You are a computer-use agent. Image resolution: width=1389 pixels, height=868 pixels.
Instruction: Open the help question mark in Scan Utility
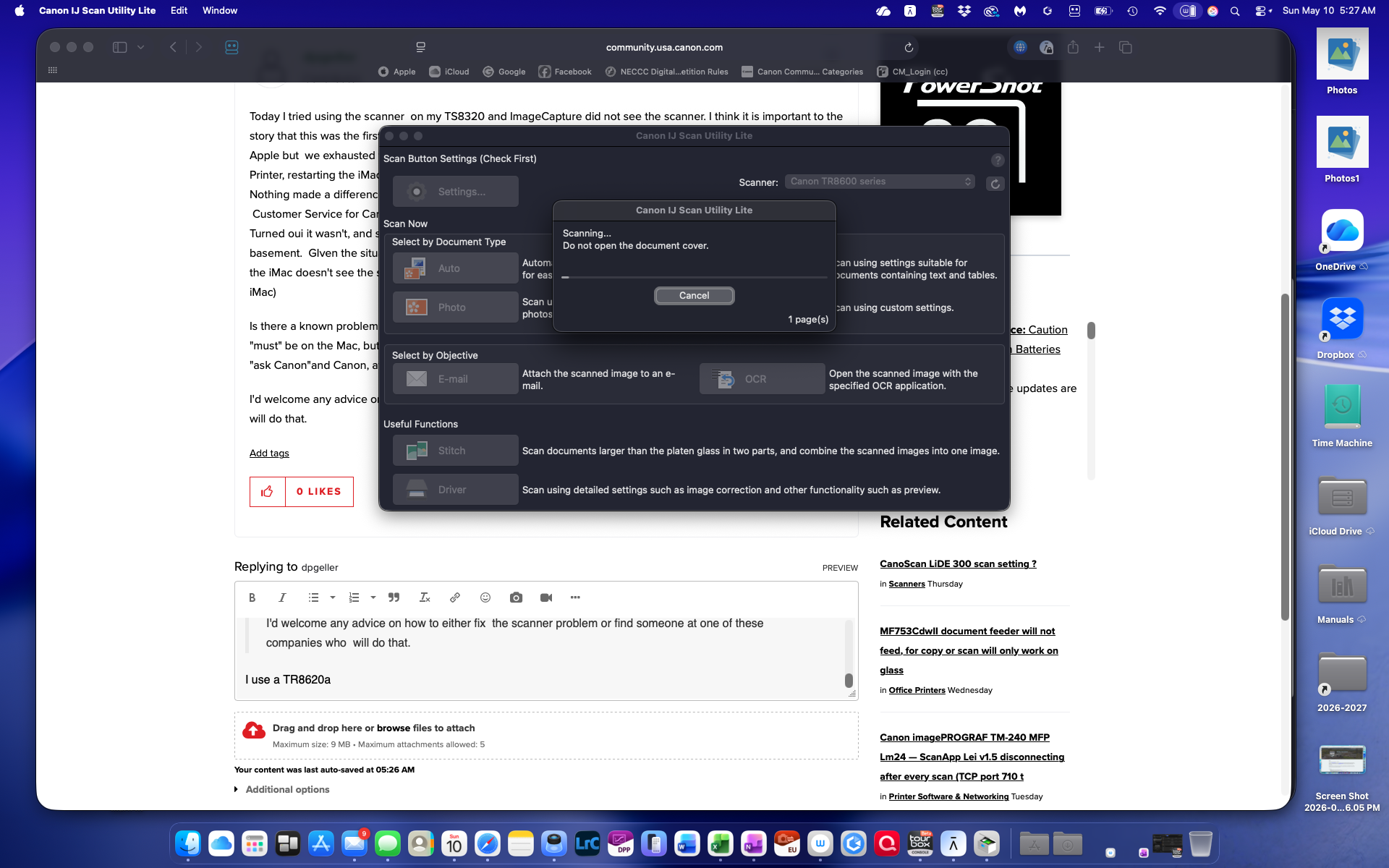[x=997, y=160]
